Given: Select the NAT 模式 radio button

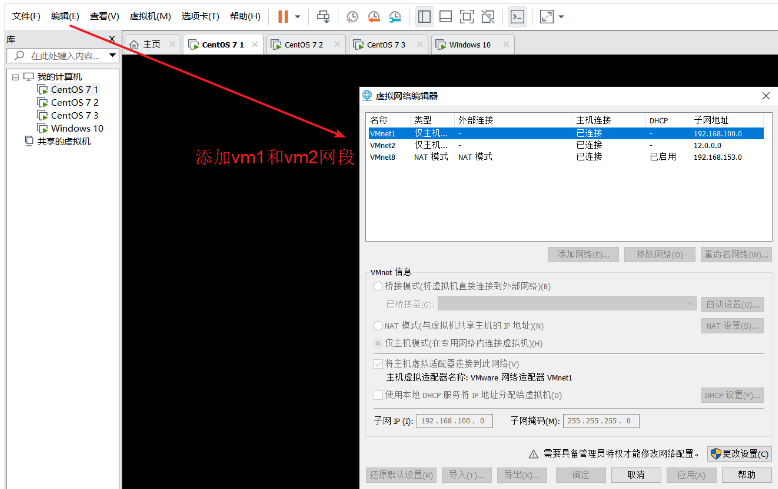Looking at the screenshot, I should click(x=378, y=326).
